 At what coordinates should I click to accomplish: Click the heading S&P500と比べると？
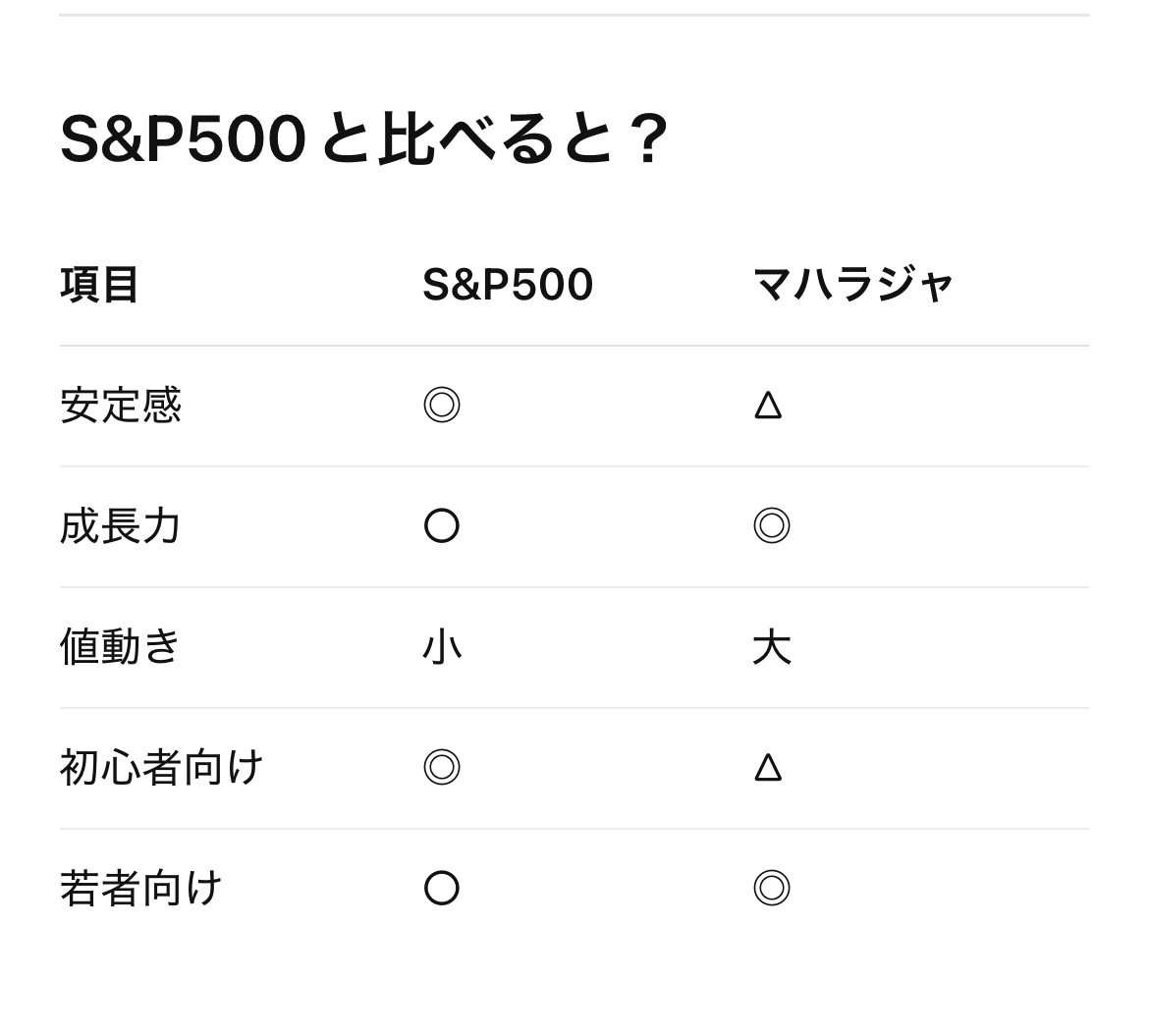(x=364, y=139)
